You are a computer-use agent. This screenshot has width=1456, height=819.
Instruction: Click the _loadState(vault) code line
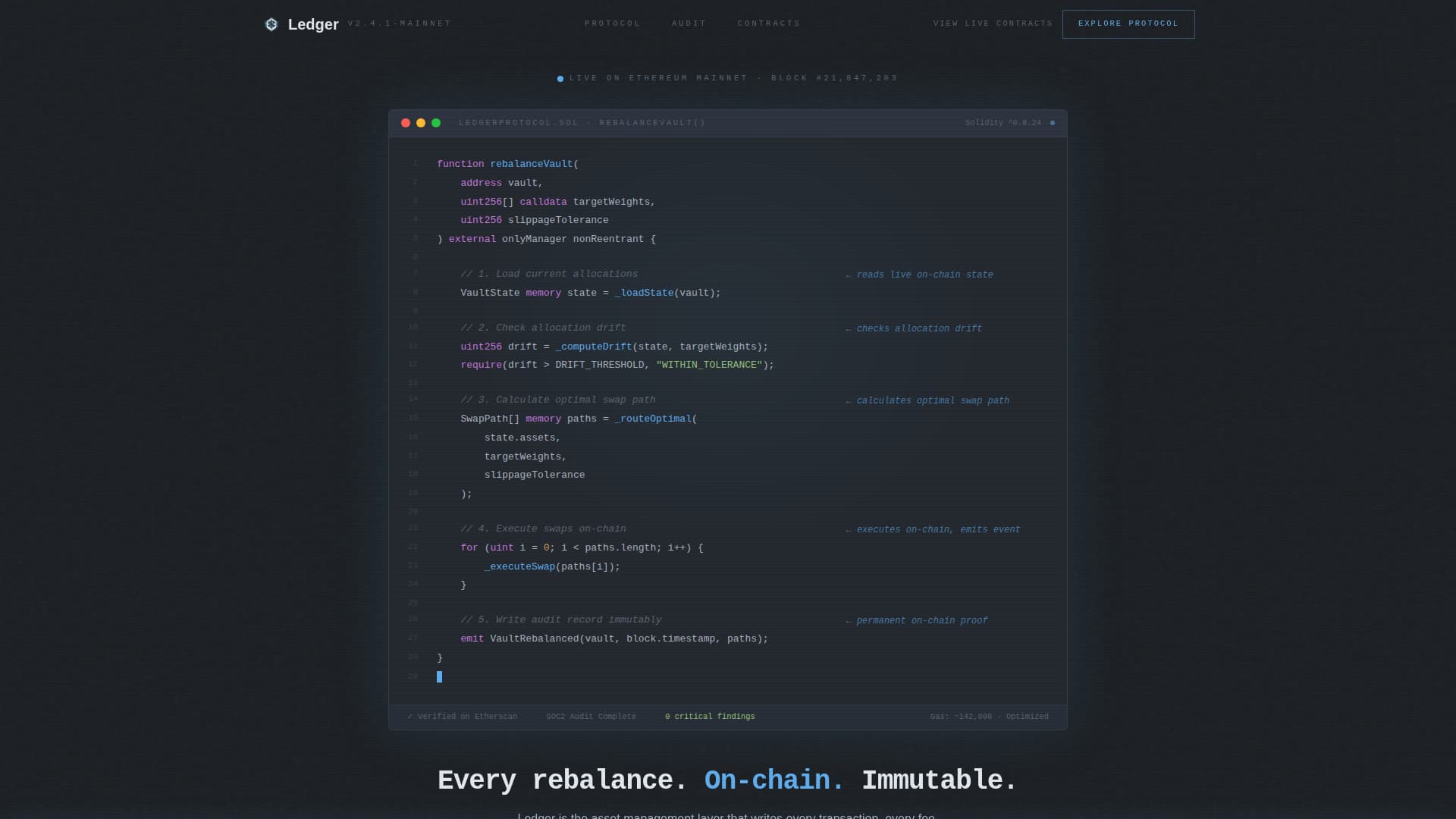(x=591, y=293)
